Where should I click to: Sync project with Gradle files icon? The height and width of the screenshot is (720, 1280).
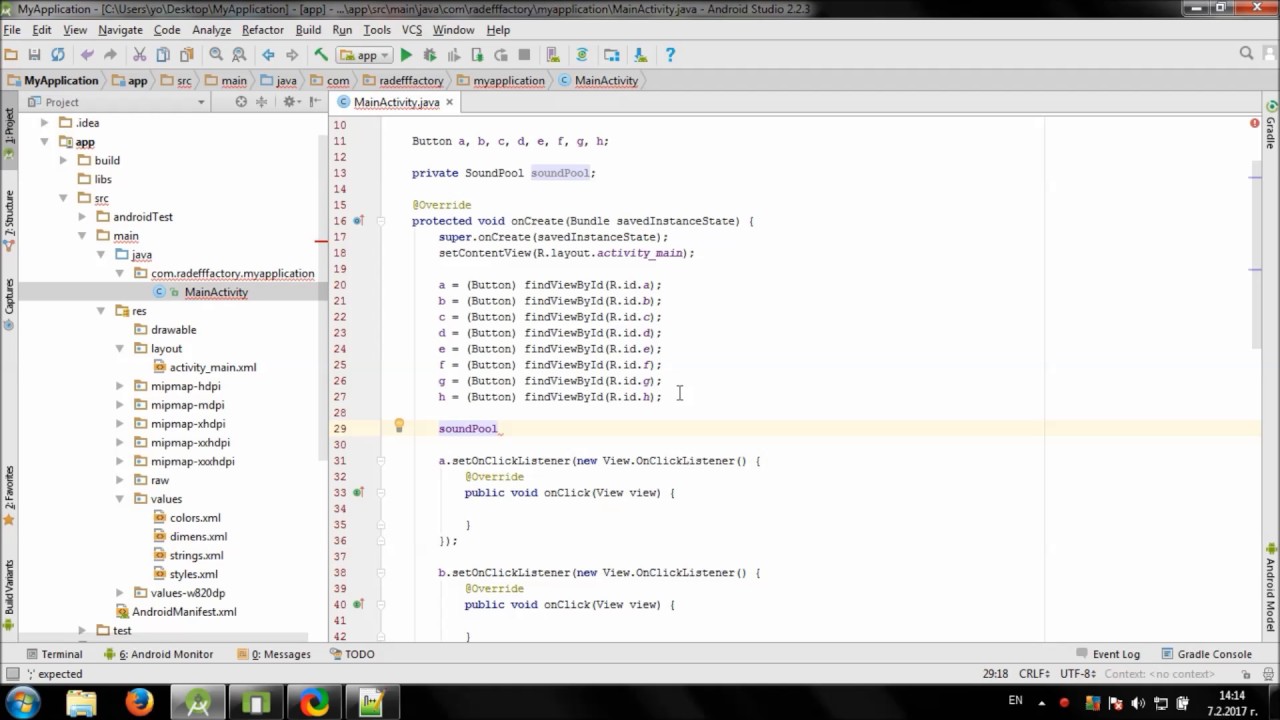click(x=582, y=55)
